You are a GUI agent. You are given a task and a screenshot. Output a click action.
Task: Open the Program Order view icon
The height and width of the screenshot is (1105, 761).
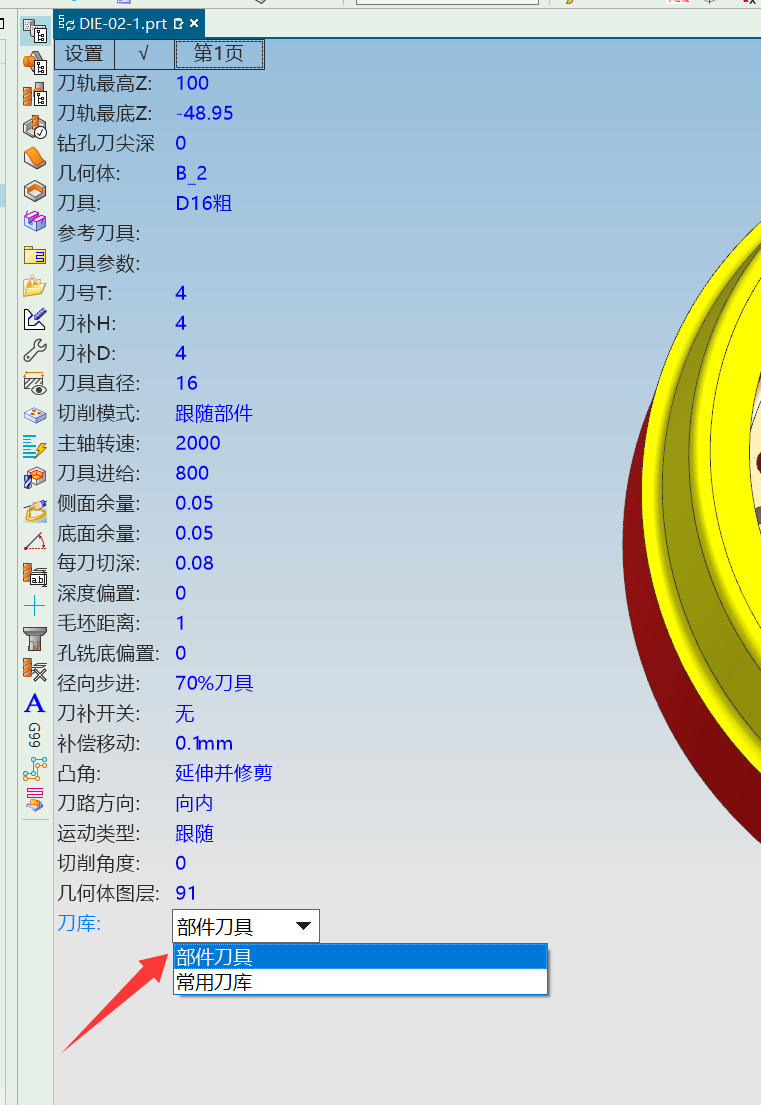pyautogui.click(x=35, y=32)
